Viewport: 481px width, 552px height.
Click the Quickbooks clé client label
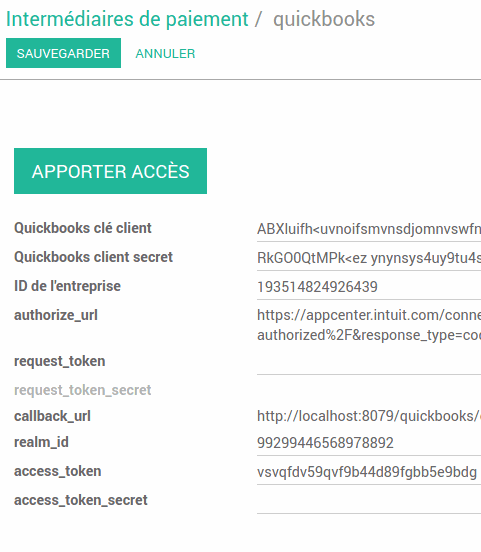(x=83, y=228)
